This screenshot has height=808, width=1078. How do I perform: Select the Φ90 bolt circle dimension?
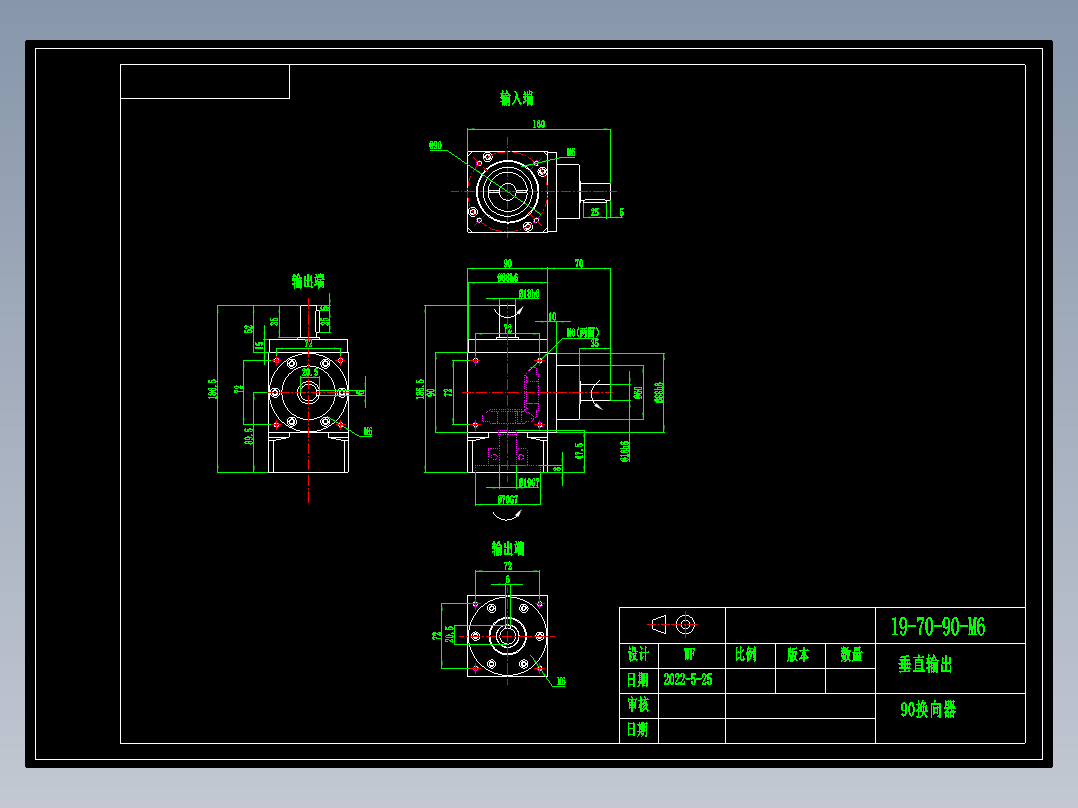(435, 146)
